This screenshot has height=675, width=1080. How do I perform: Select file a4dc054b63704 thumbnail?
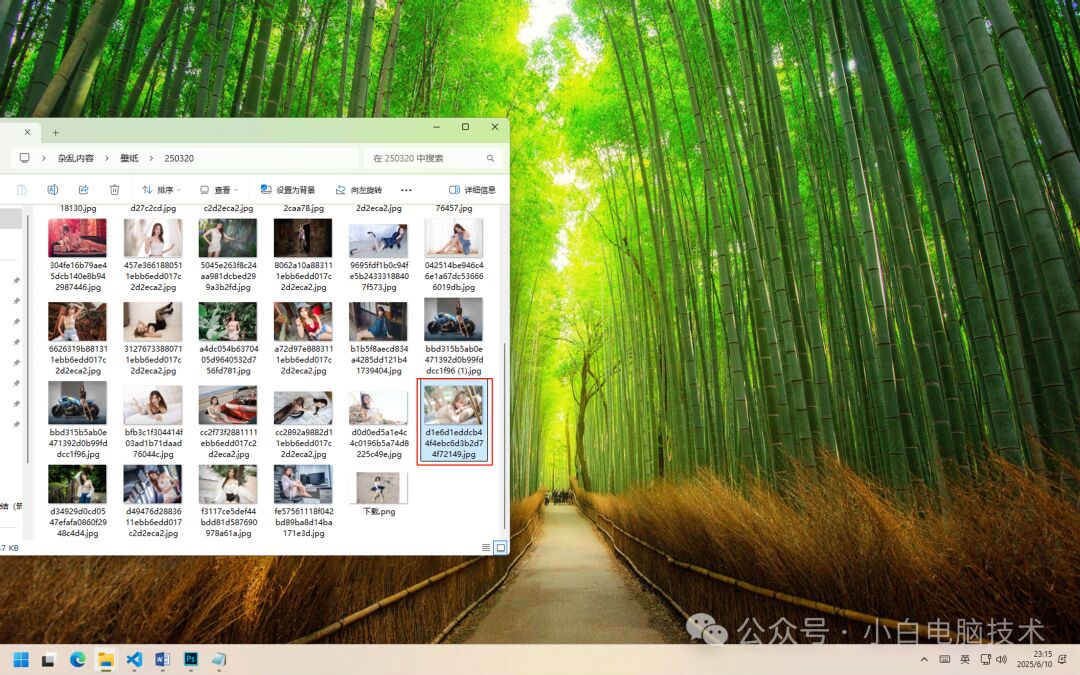point(228,322)
